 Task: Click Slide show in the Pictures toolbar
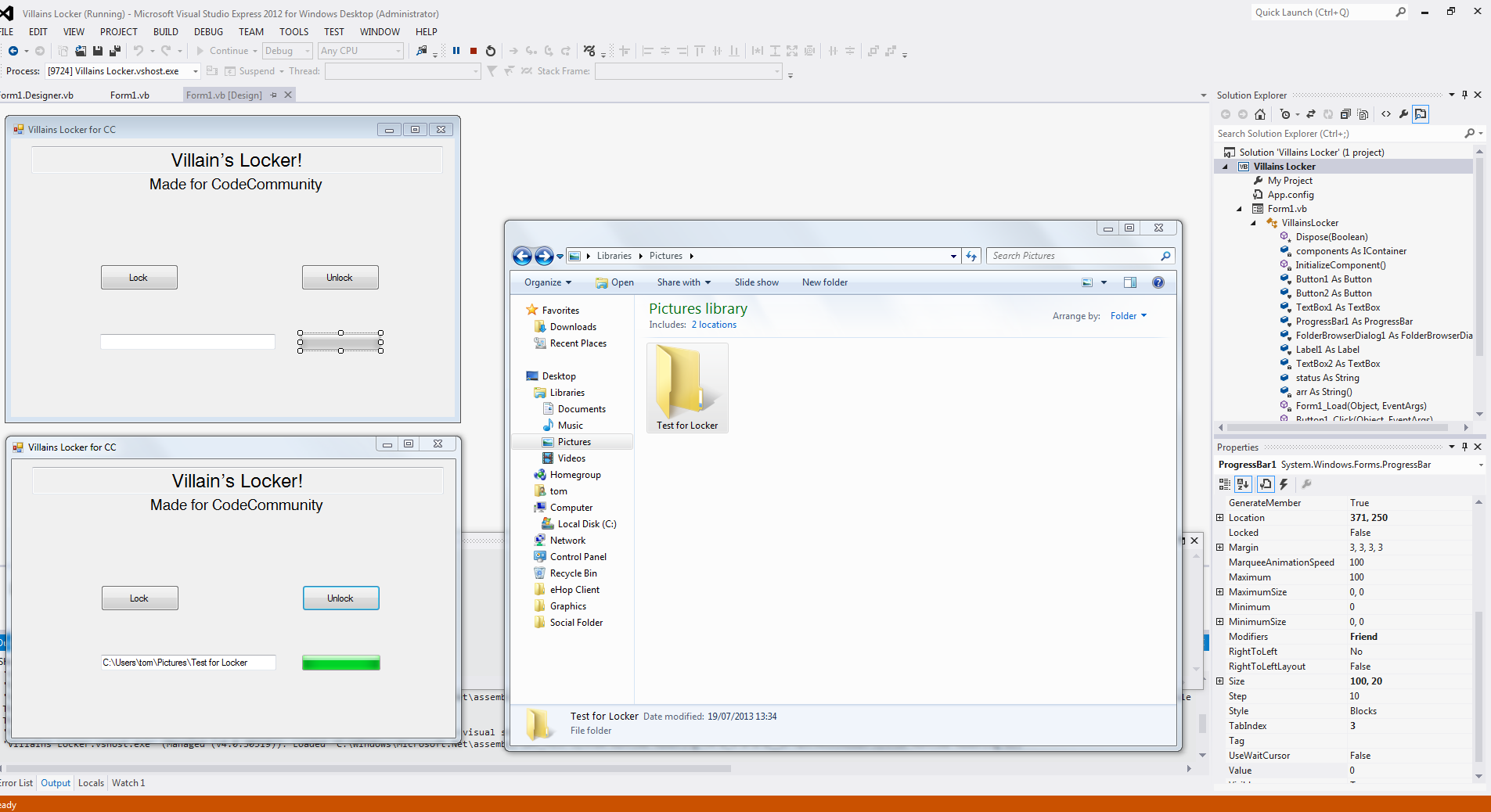coord(756,282)
